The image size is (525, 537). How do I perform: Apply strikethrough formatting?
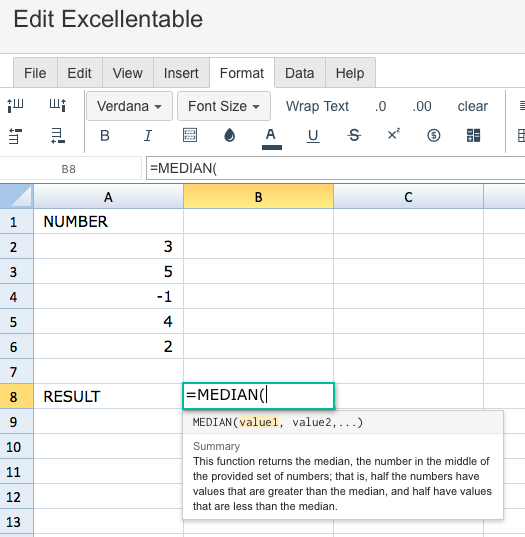[354, 135]
